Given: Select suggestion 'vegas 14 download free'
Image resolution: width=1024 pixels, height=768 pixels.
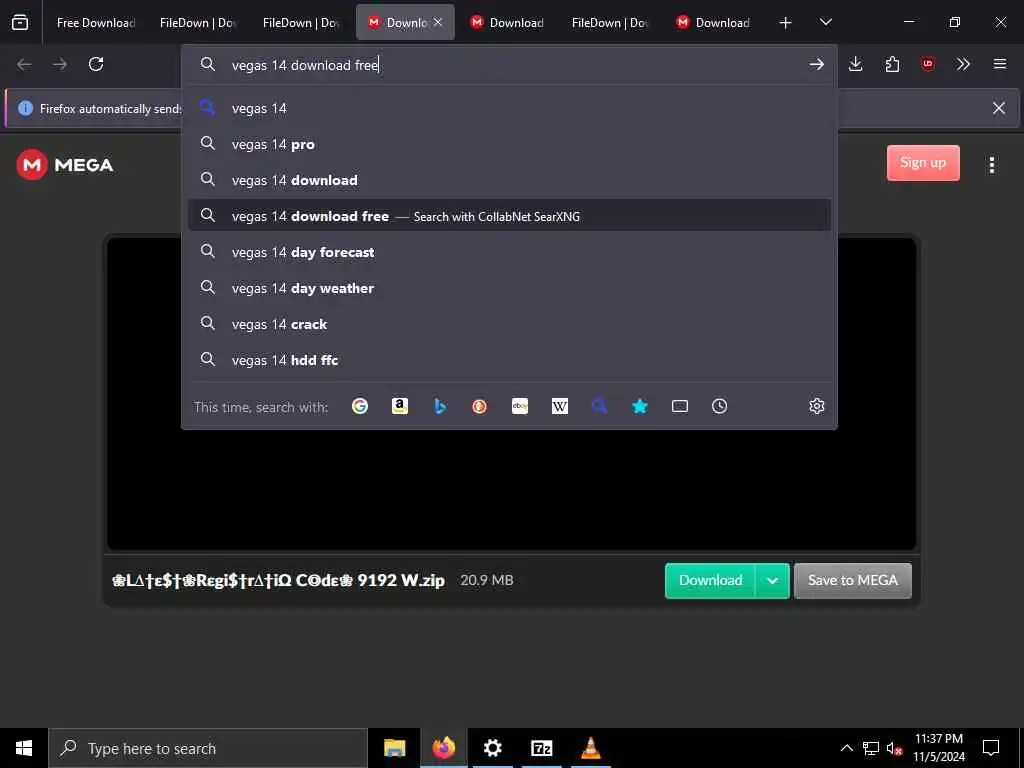Looking at the screenshot, I should (509, 216).
